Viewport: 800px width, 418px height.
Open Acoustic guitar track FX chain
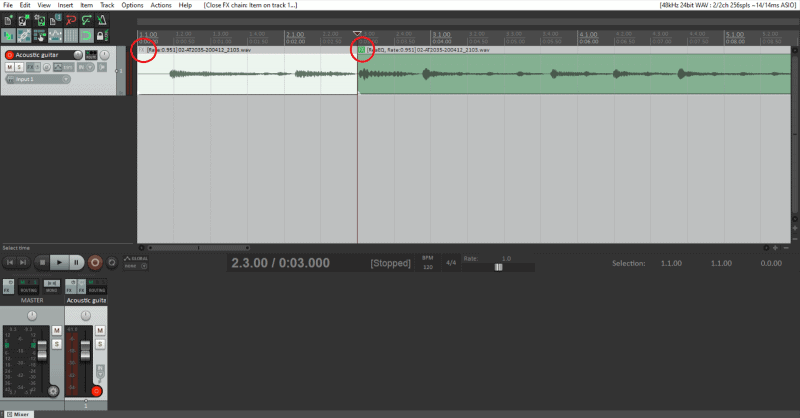pyautogui.click(x=31, y=67)
